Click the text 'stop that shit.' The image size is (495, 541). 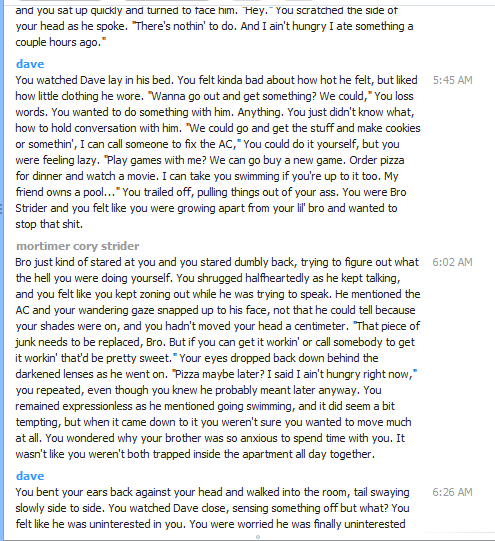(49, 224)
